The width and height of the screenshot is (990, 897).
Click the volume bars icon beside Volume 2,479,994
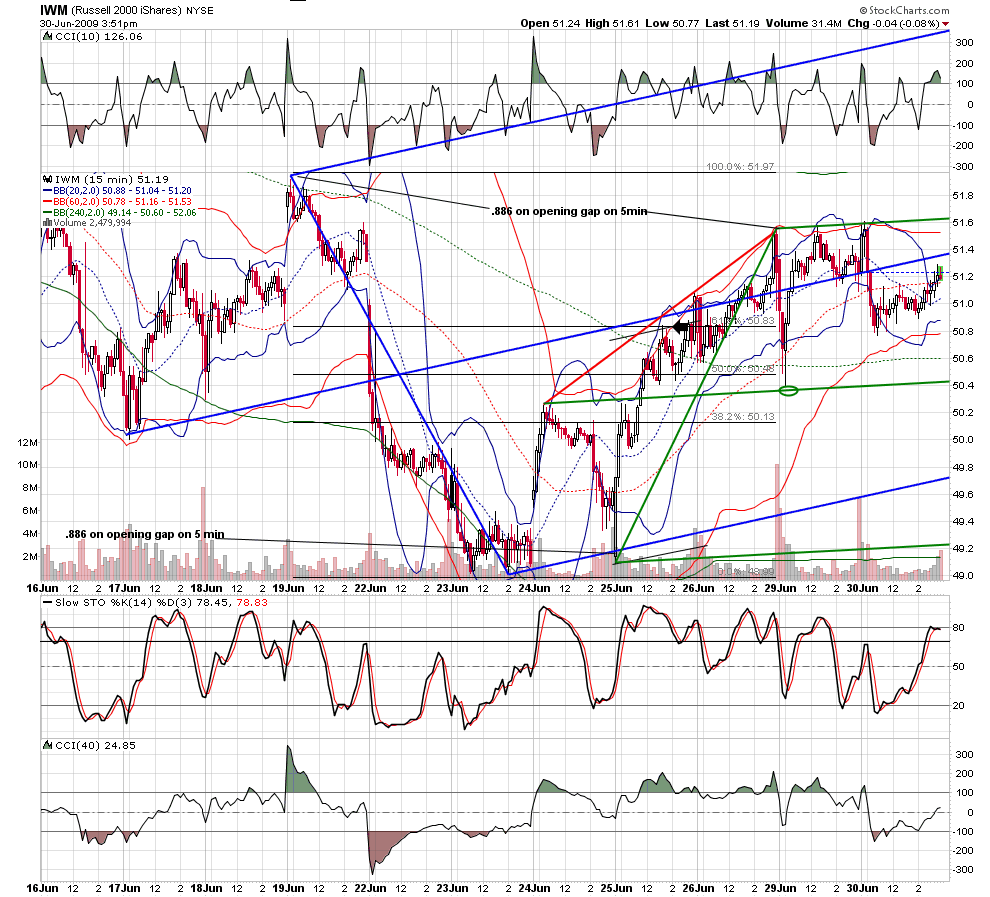coord(47,222)
